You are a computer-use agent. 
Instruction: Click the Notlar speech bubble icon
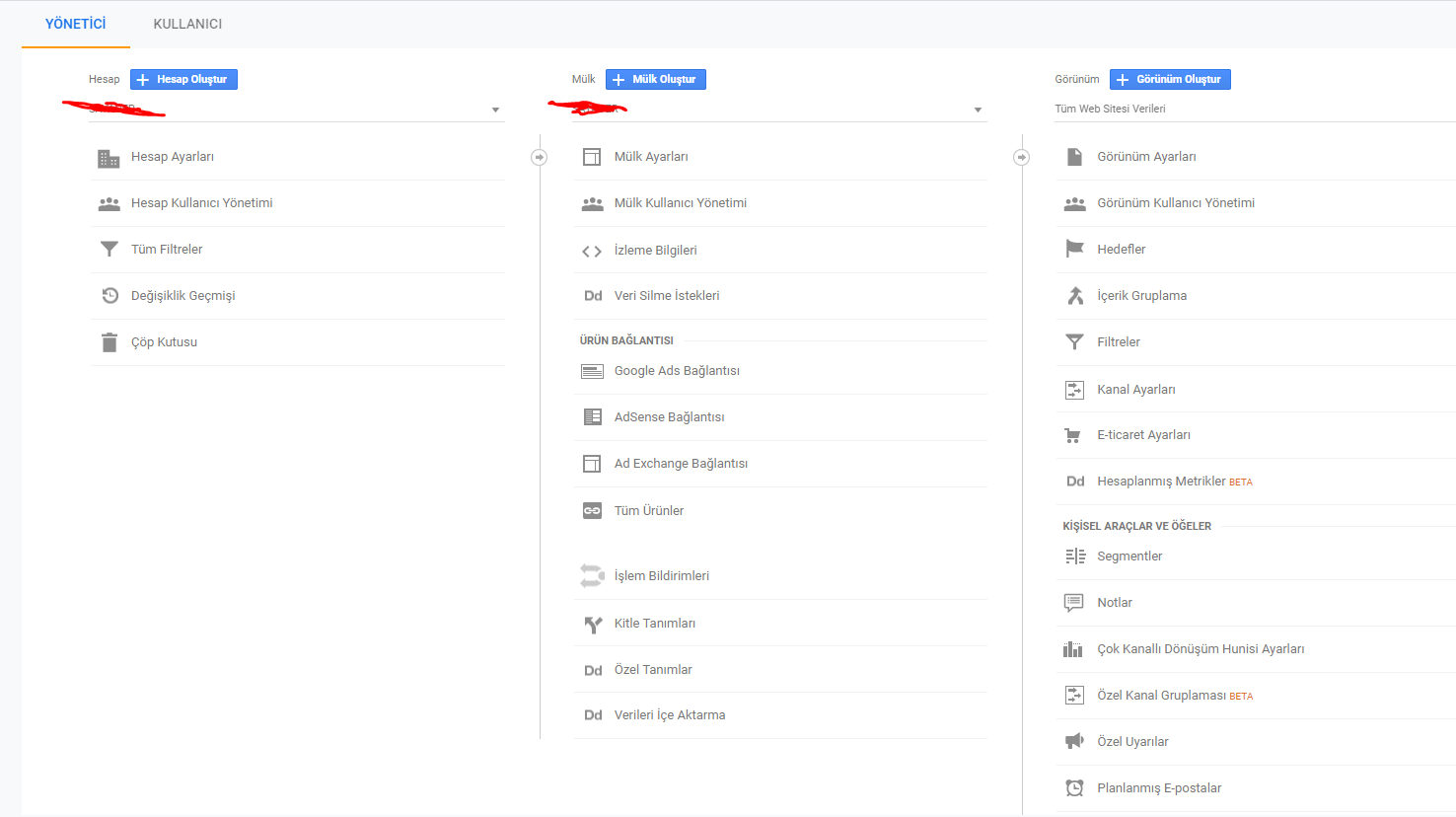(x=1074, y=603)
